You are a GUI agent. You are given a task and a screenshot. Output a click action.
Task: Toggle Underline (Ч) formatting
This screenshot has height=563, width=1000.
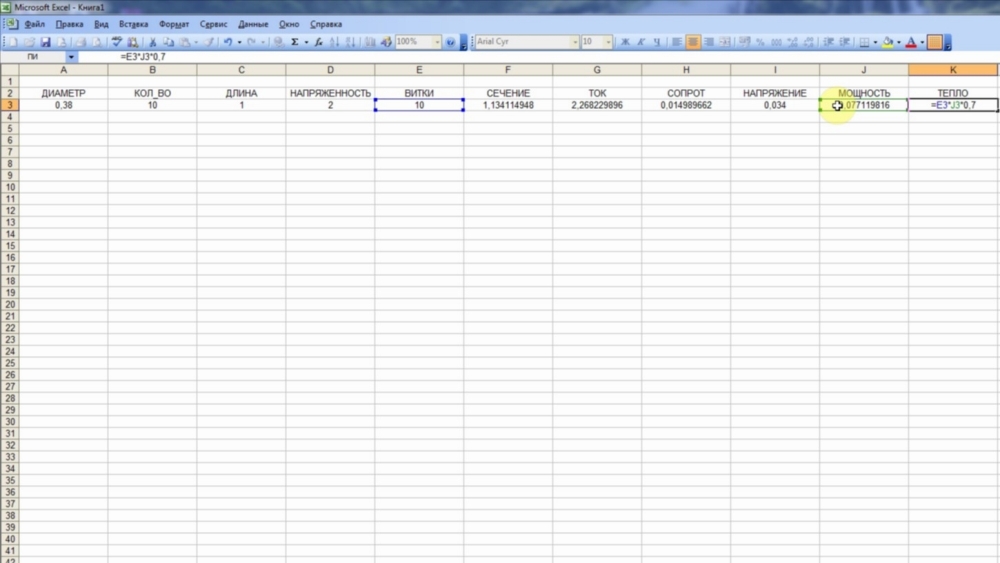656,41
